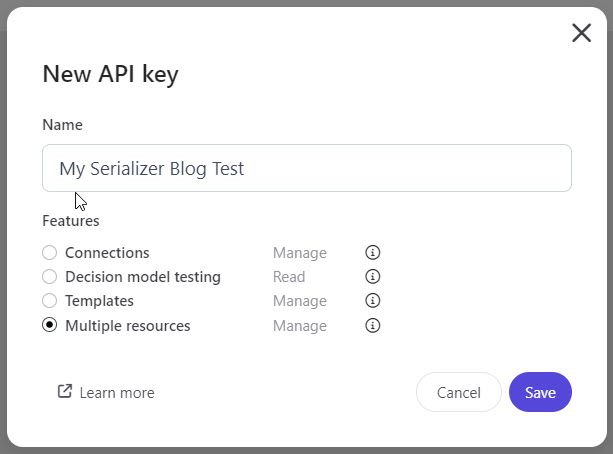
Task: Click the info icon for Connections
Action: coord(373,253)
